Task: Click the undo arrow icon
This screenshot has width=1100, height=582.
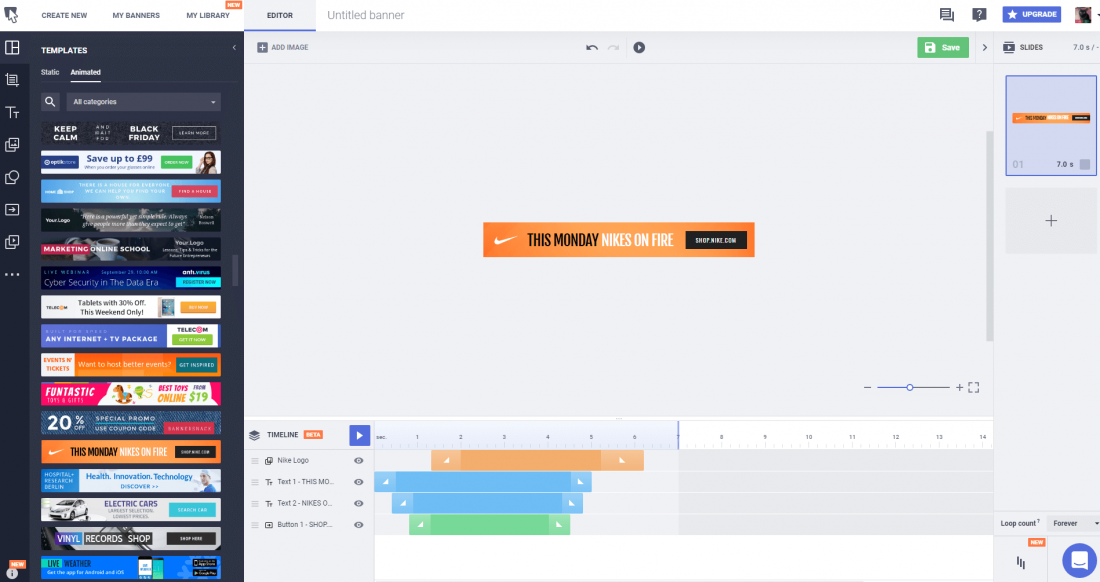Action: pyautogui.click(x=592, y=48)
